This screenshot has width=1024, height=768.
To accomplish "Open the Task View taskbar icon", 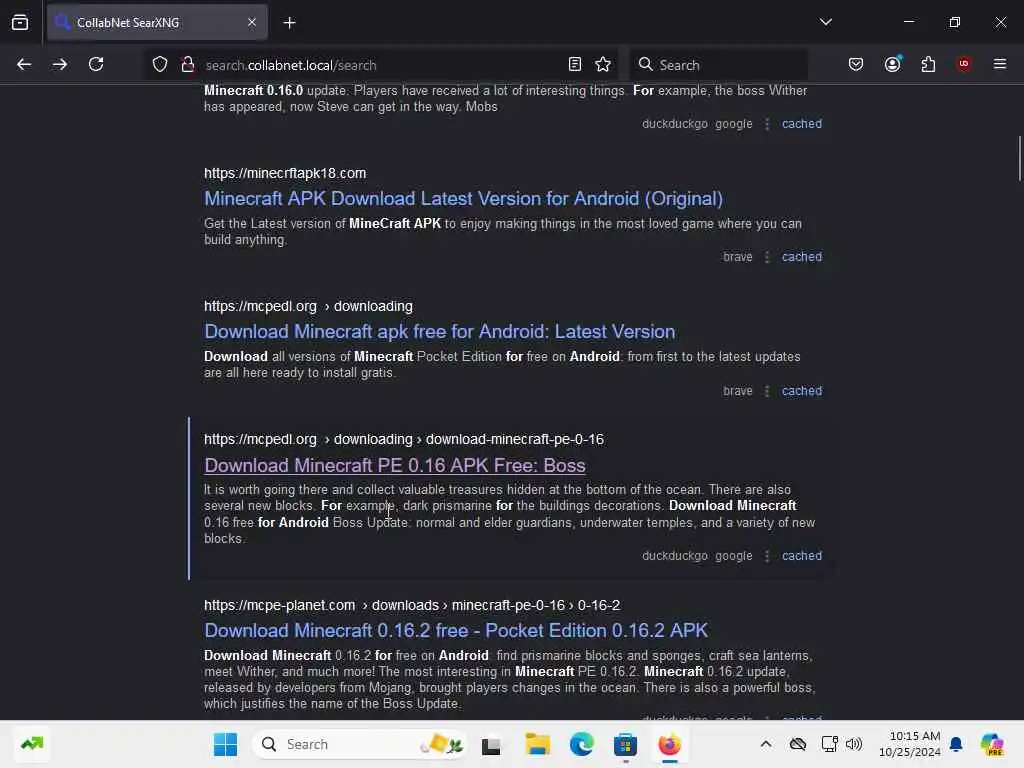I will tap(491, 745).
